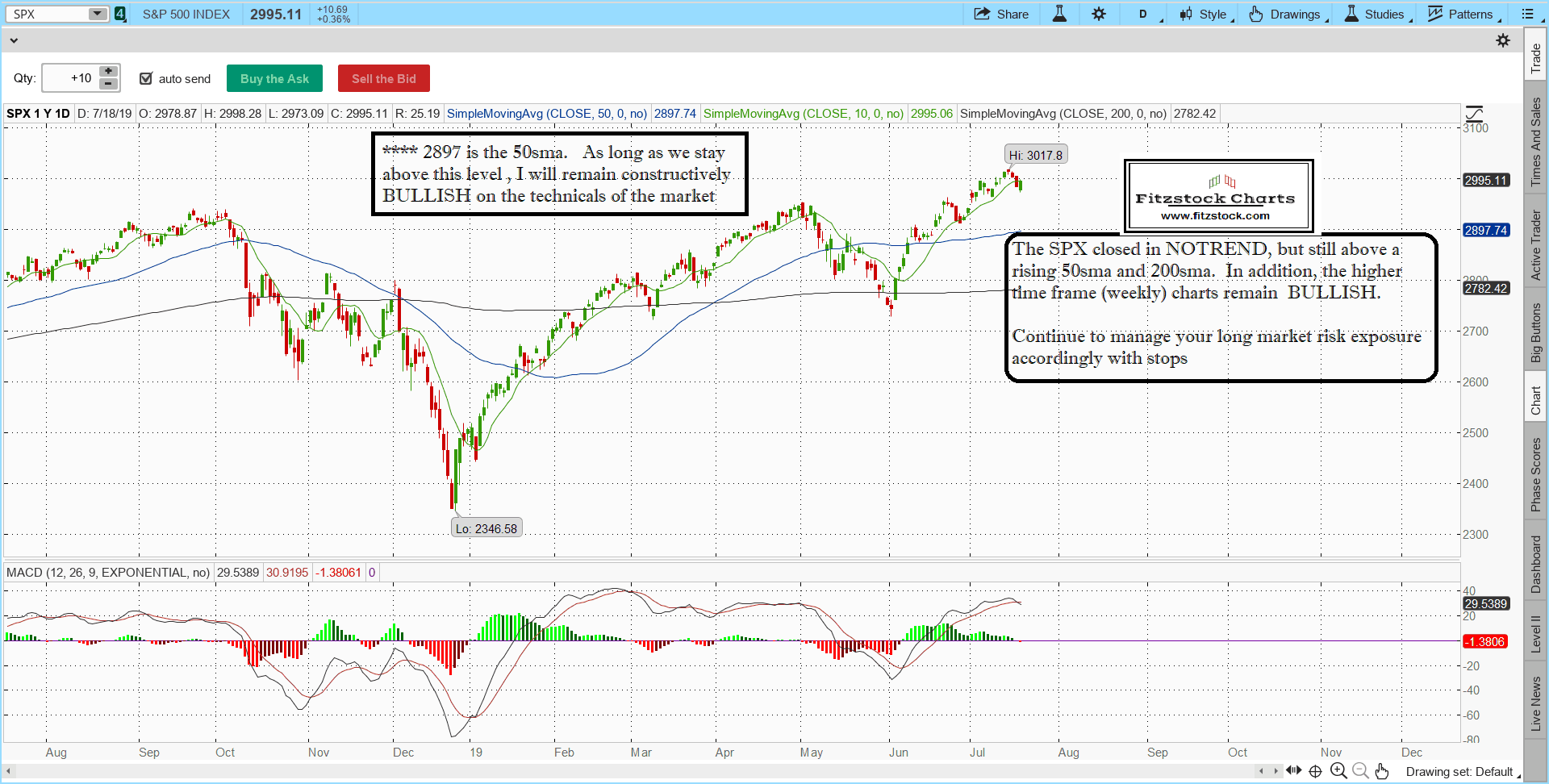
Task: Click the expand-collapse time axis icon
Action: pyautogui.click(x=1294, y=771)
